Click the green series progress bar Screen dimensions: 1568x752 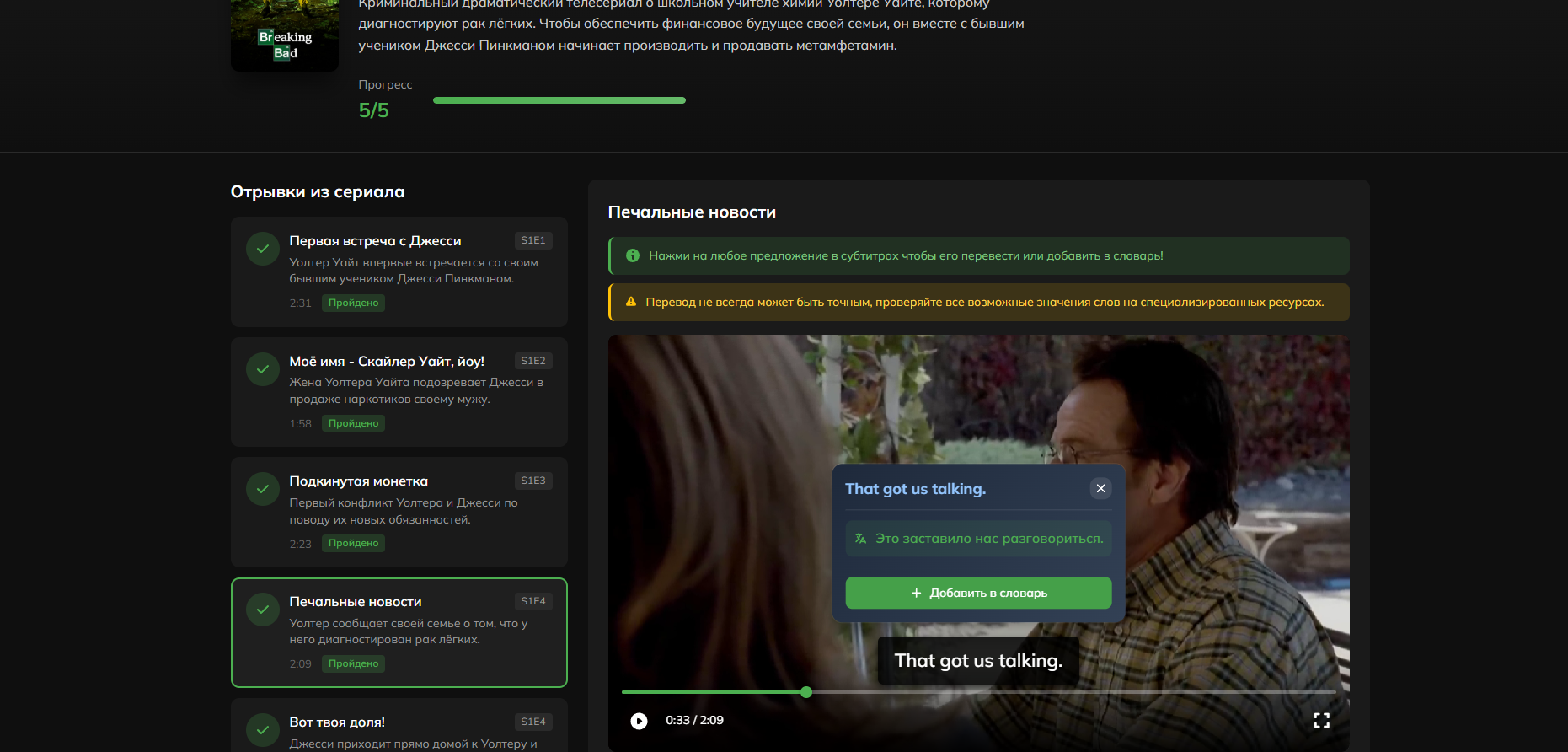click(559, 100)
